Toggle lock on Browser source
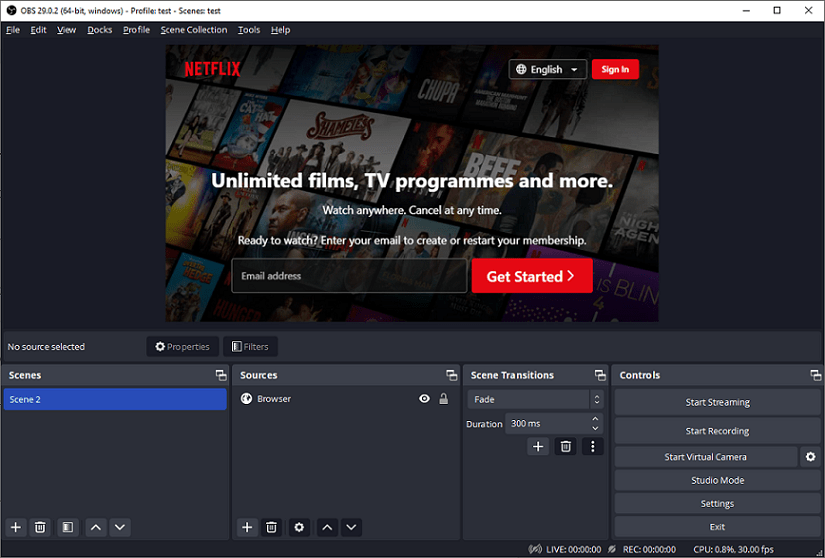This screenshot has width=825, height=558. tap(444, 399)
